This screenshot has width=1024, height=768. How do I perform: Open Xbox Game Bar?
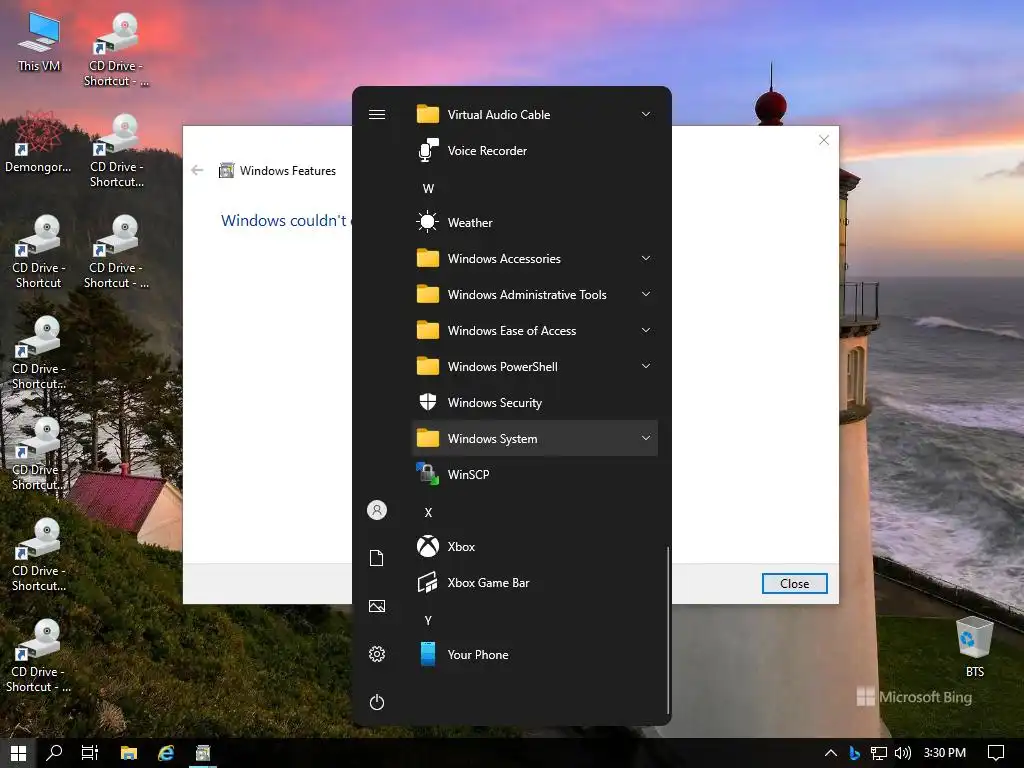pos(535,583)
